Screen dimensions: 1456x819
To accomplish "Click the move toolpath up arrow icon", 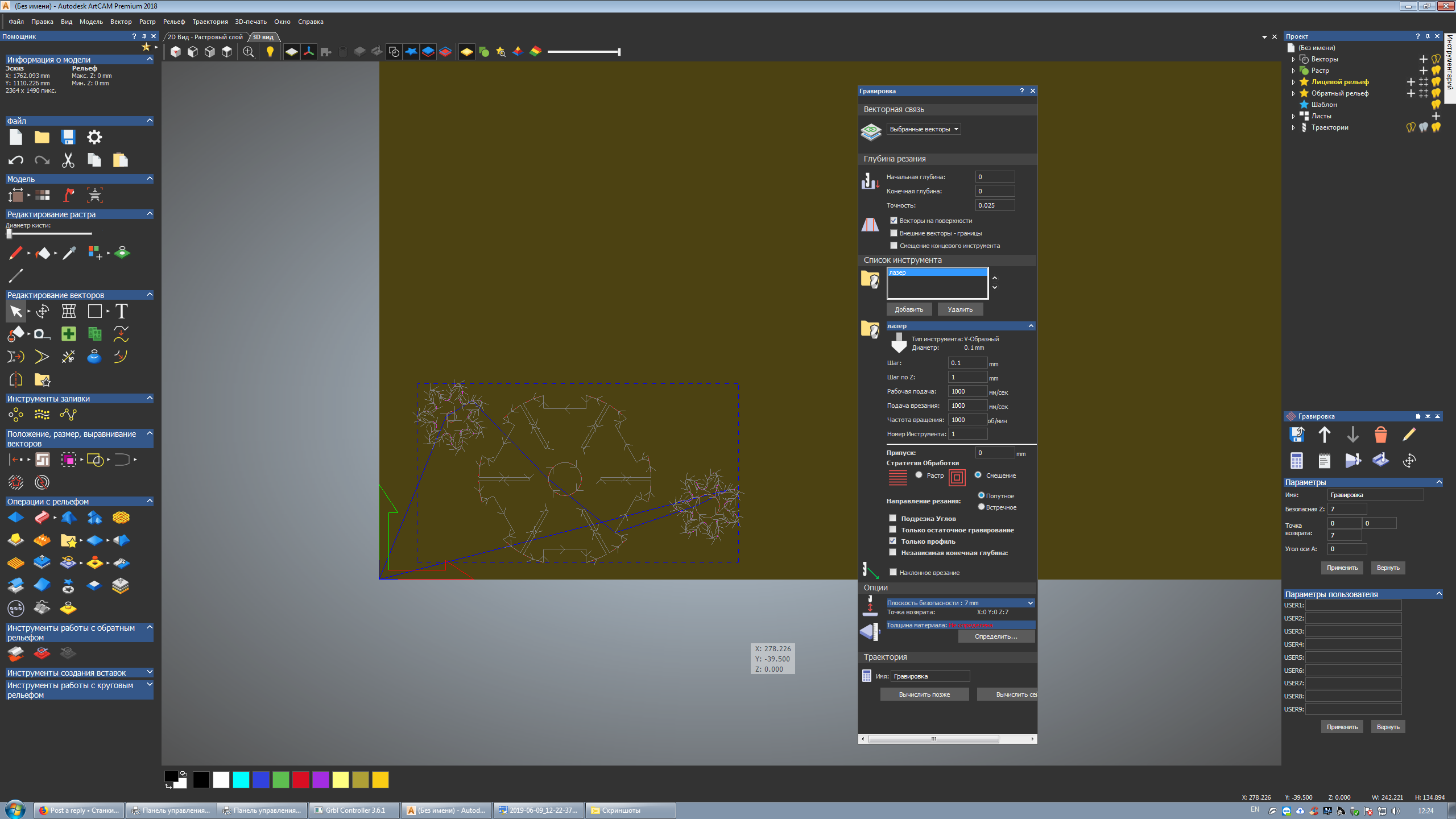I will [1324, 435].
